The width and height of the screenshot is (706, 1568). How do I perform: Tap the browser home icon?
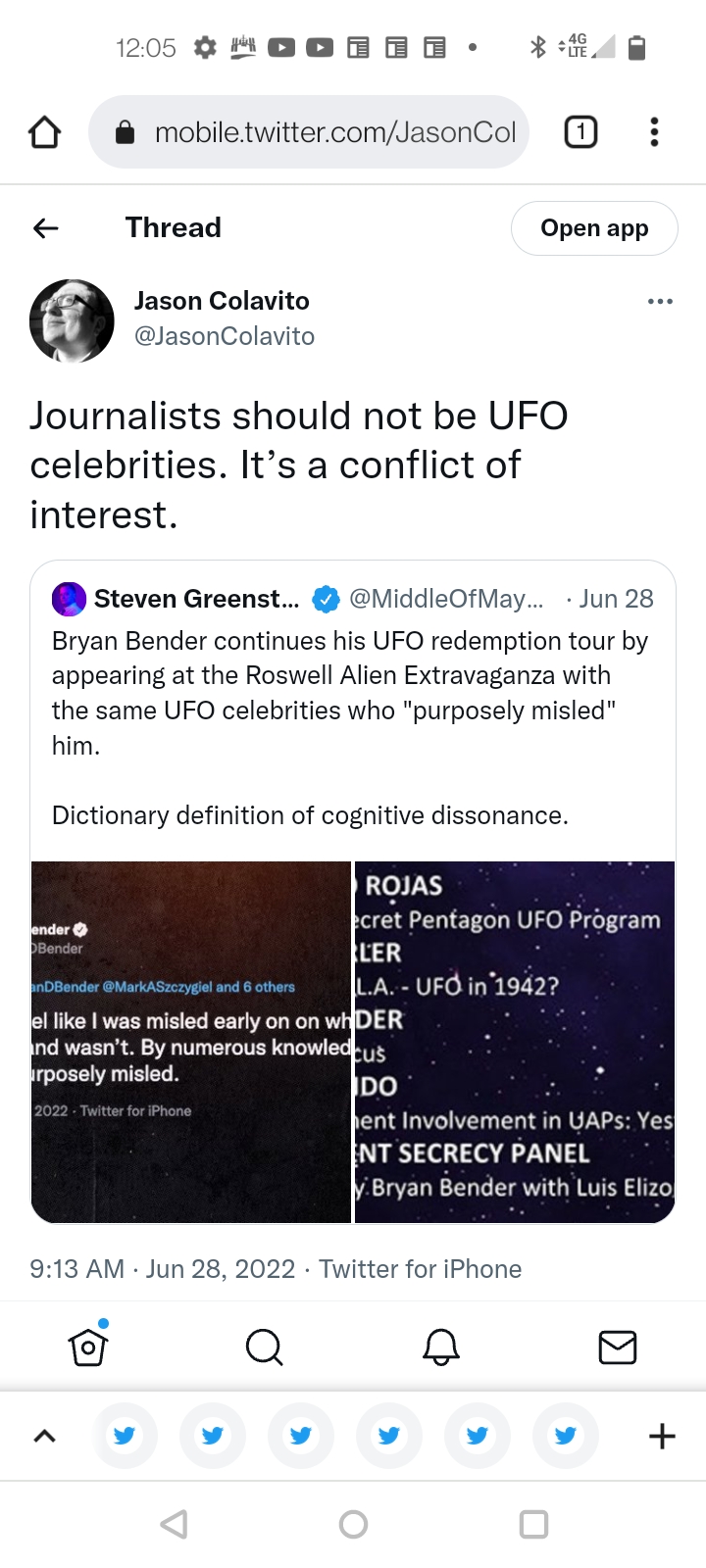pos(45,131)
